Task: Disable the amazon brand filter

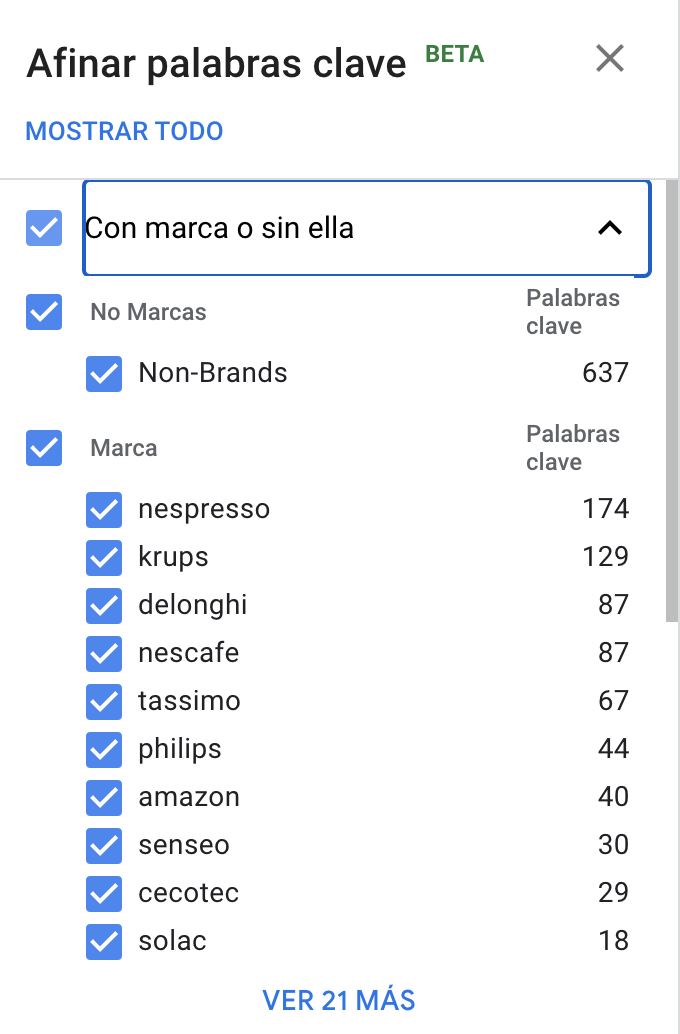Action: pyautogui.click(x=104, y=797)
